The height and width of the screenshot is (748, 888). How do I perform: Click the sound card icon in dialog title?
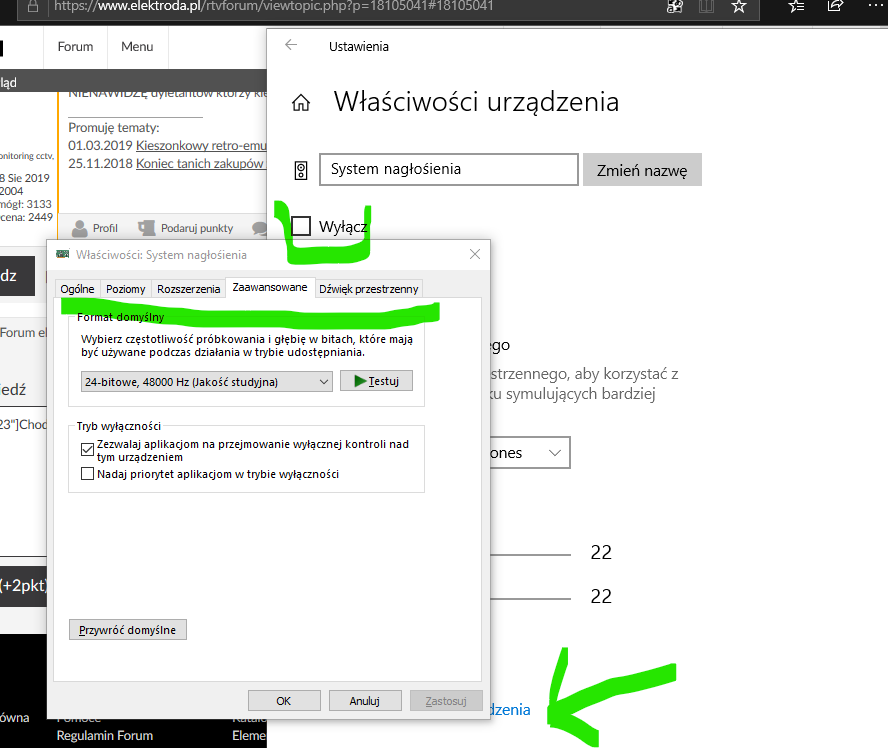[62, 254]
